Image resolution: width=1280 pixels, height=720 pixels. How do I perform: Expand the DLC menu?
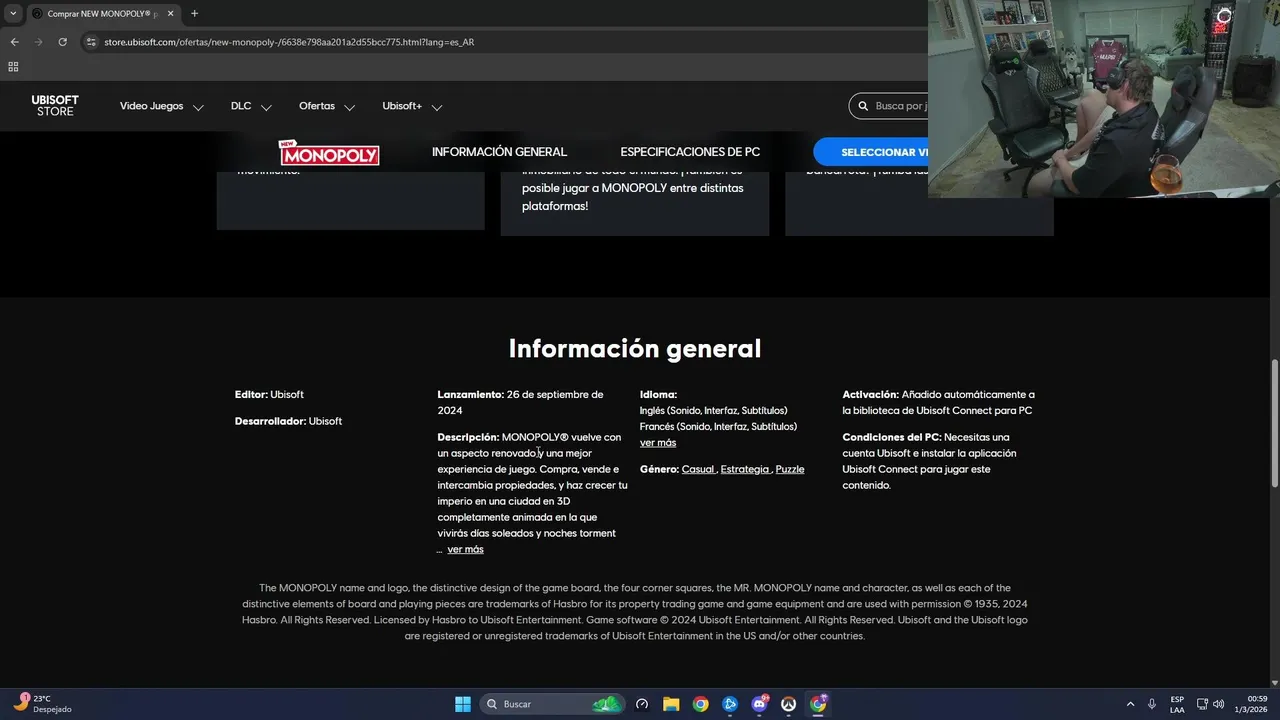click(251, 106)
